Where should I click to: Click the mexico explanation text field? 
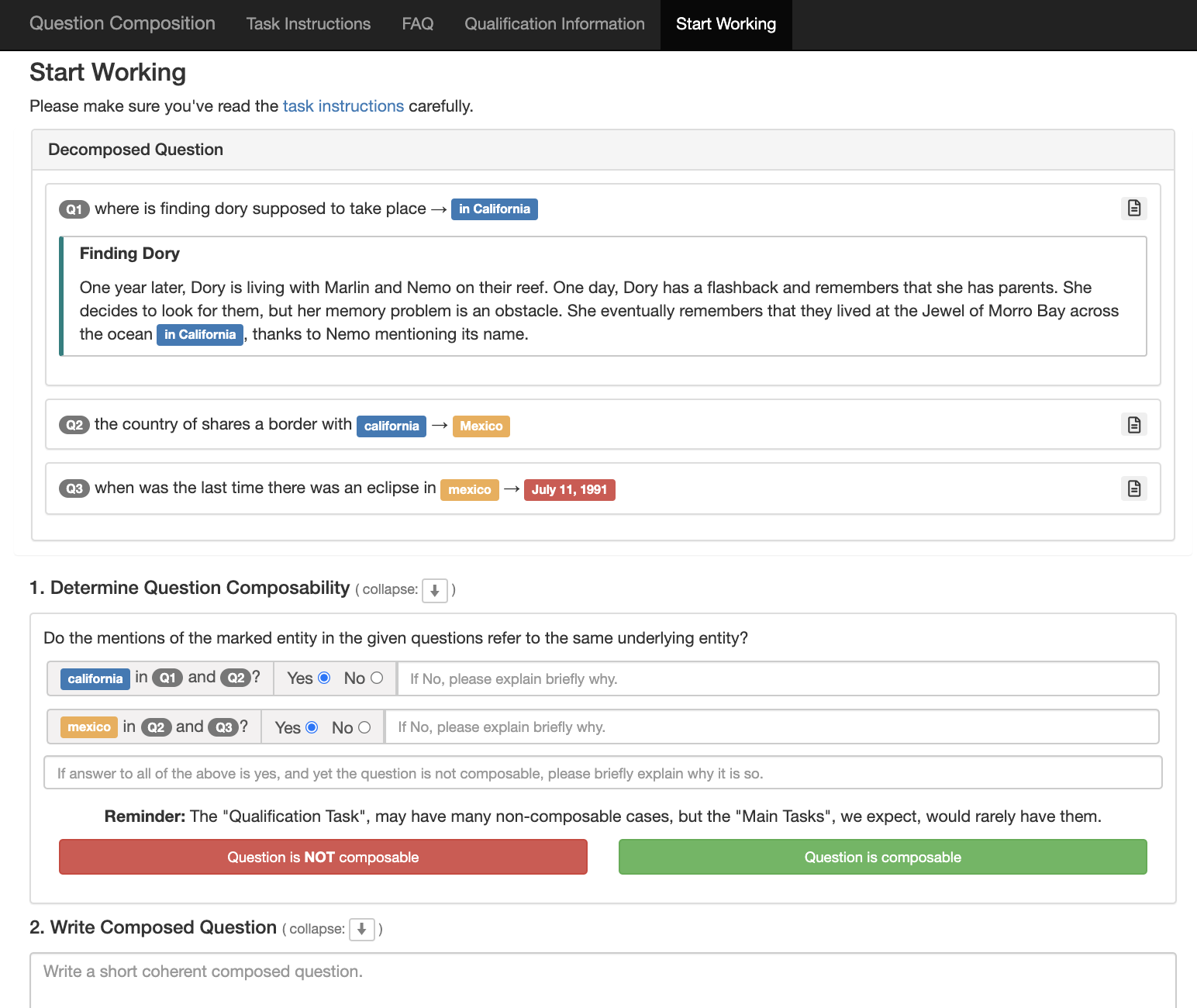771,727
